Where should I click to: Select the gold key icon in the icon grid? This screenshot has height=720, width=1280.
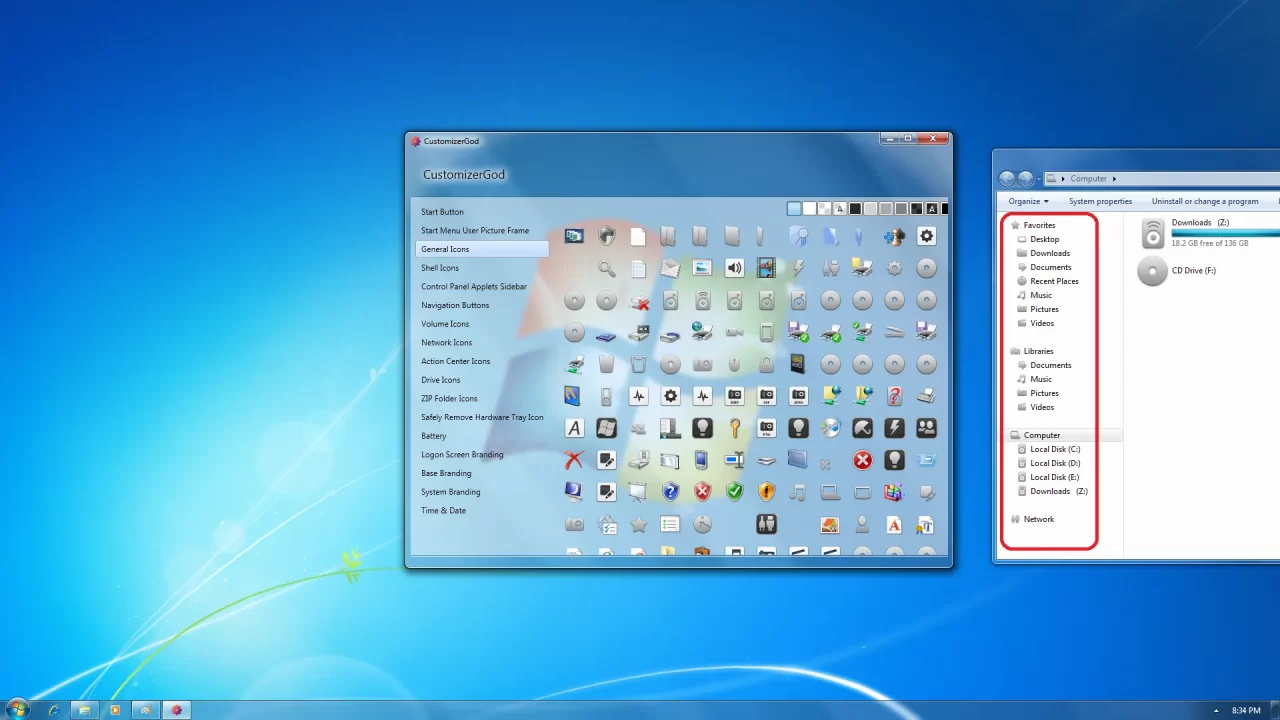point(735,427)
